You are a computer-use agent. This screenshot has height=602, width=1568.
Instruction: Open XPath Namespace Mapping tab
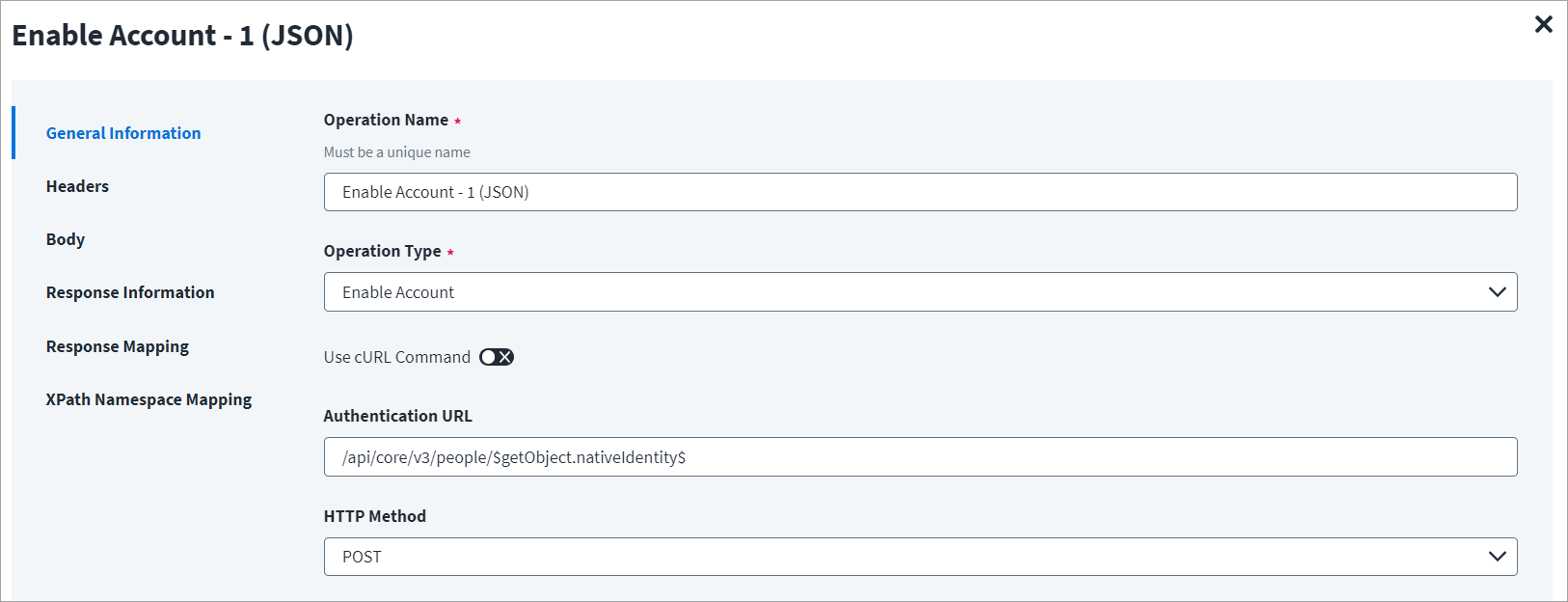tap(149, 399)
